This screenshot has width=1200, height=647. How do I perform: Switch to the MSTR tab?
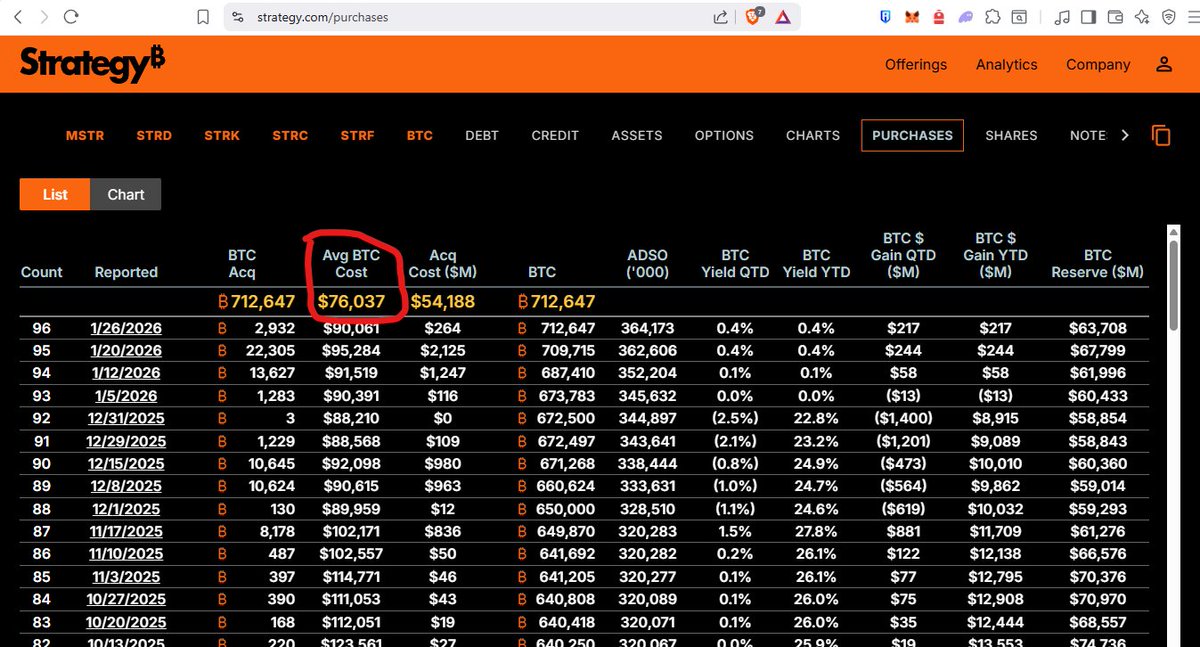85,135
